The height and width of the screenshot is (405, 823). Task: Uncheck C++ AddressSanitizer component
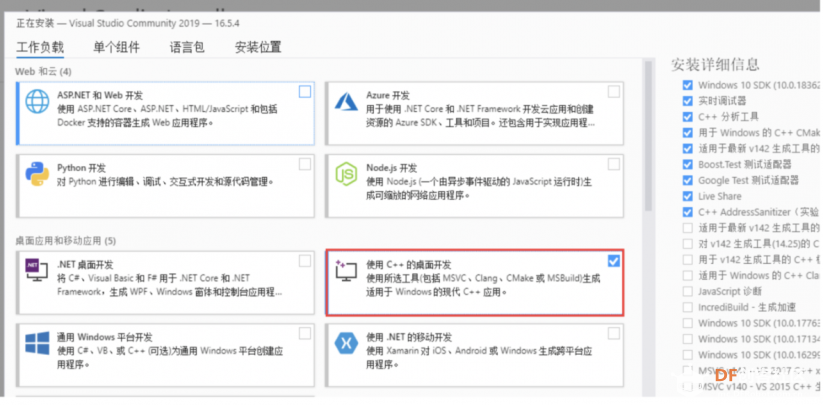pos(688,212)
